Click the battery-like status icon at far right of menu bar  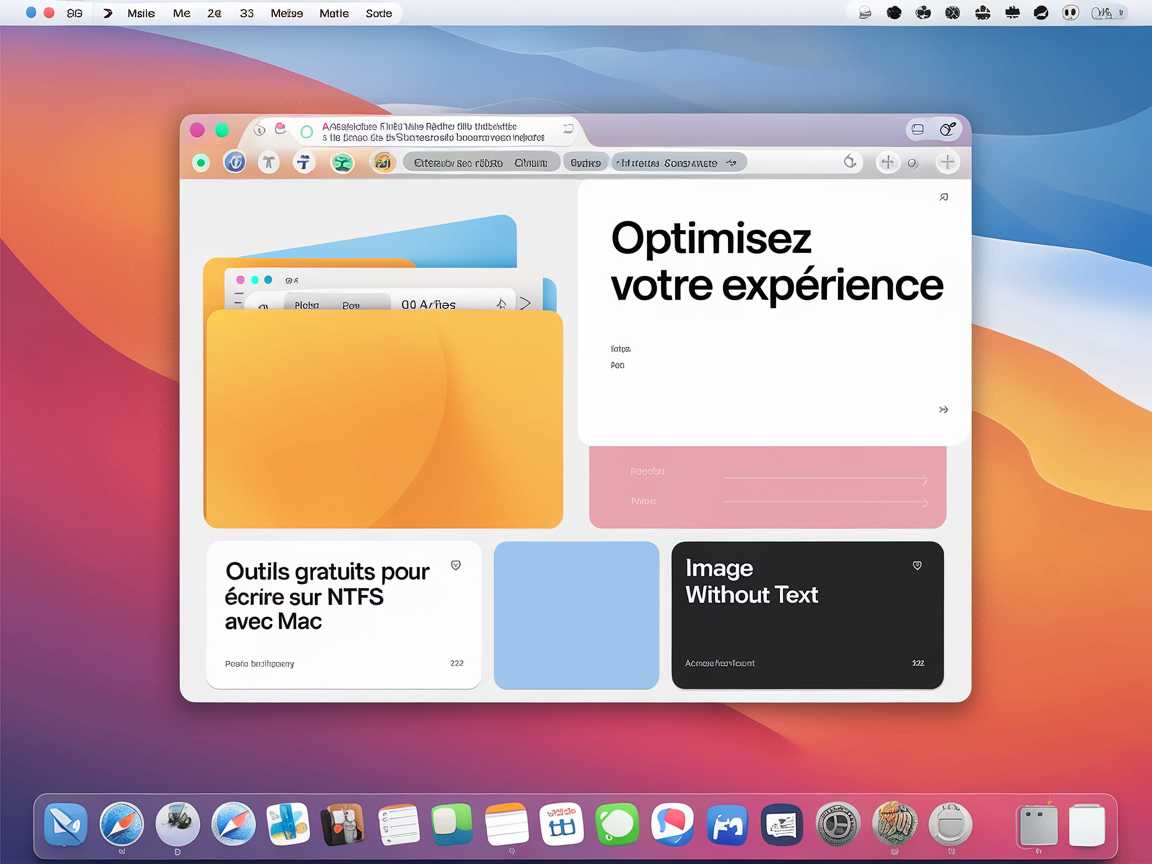tap(1107, 12)
